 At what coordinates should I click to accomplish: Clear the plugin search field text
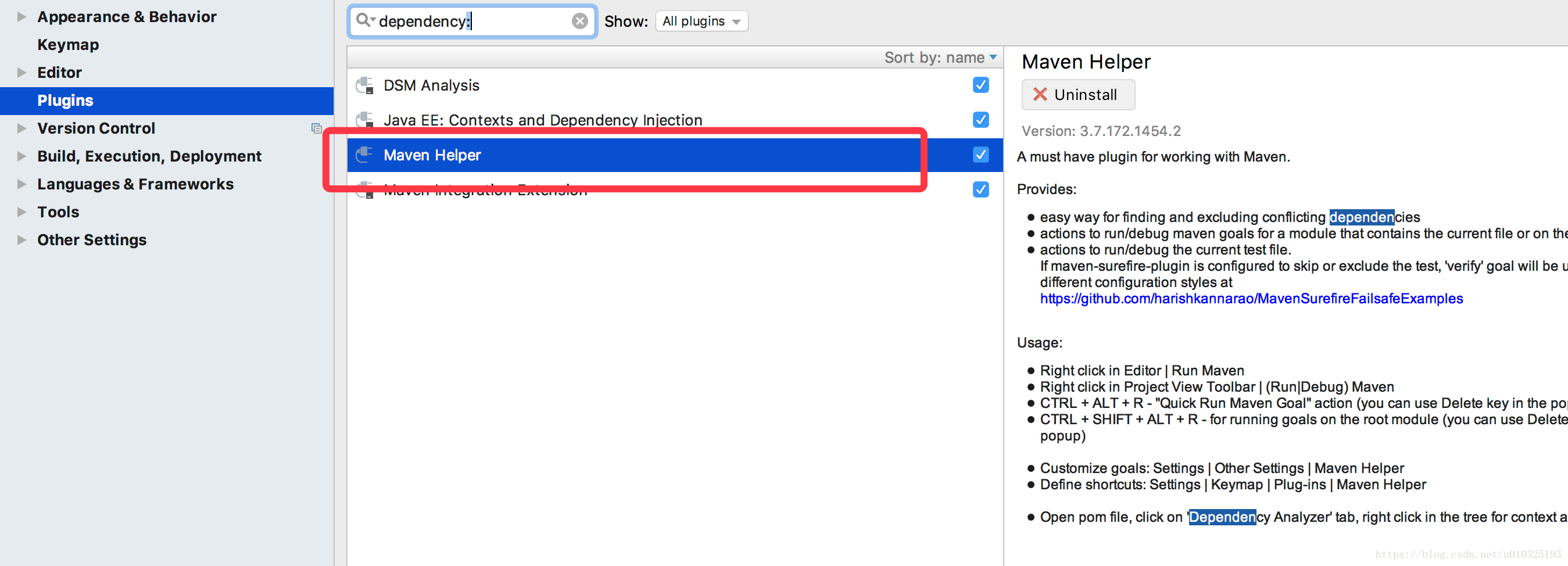point(579,22)
